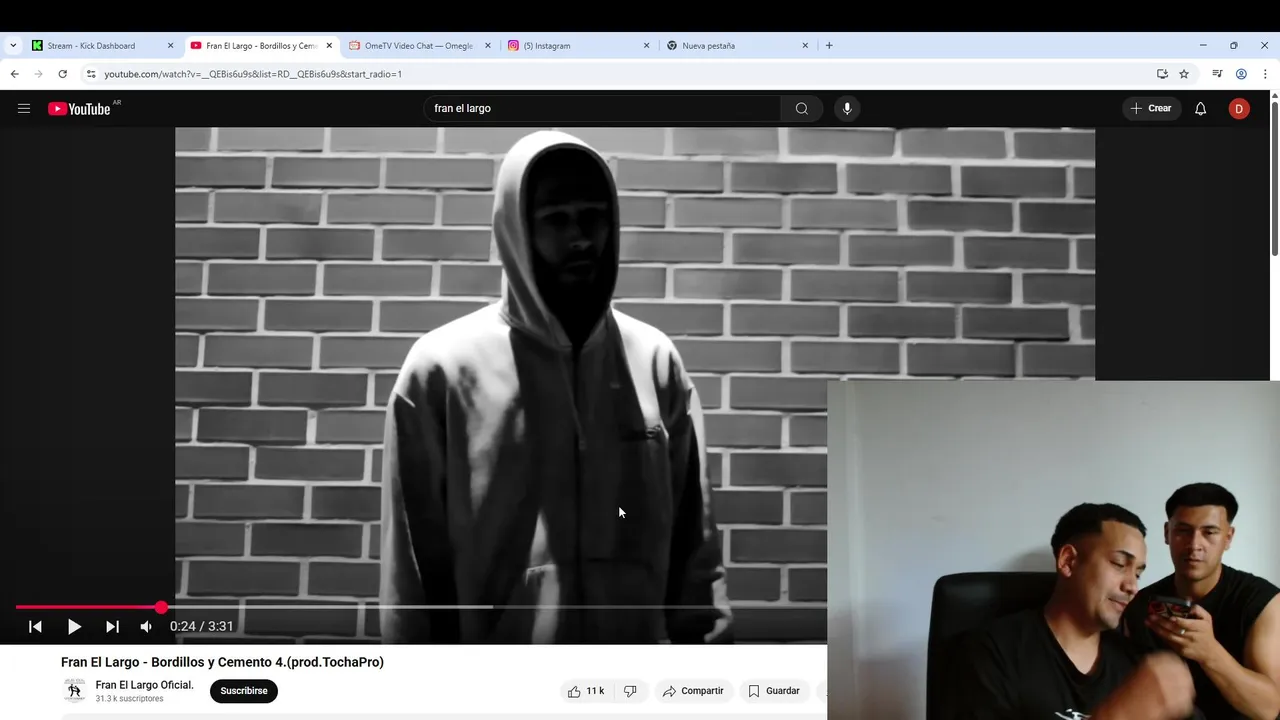Click the address bar URL
The image size is (1280, 720).
253,74
